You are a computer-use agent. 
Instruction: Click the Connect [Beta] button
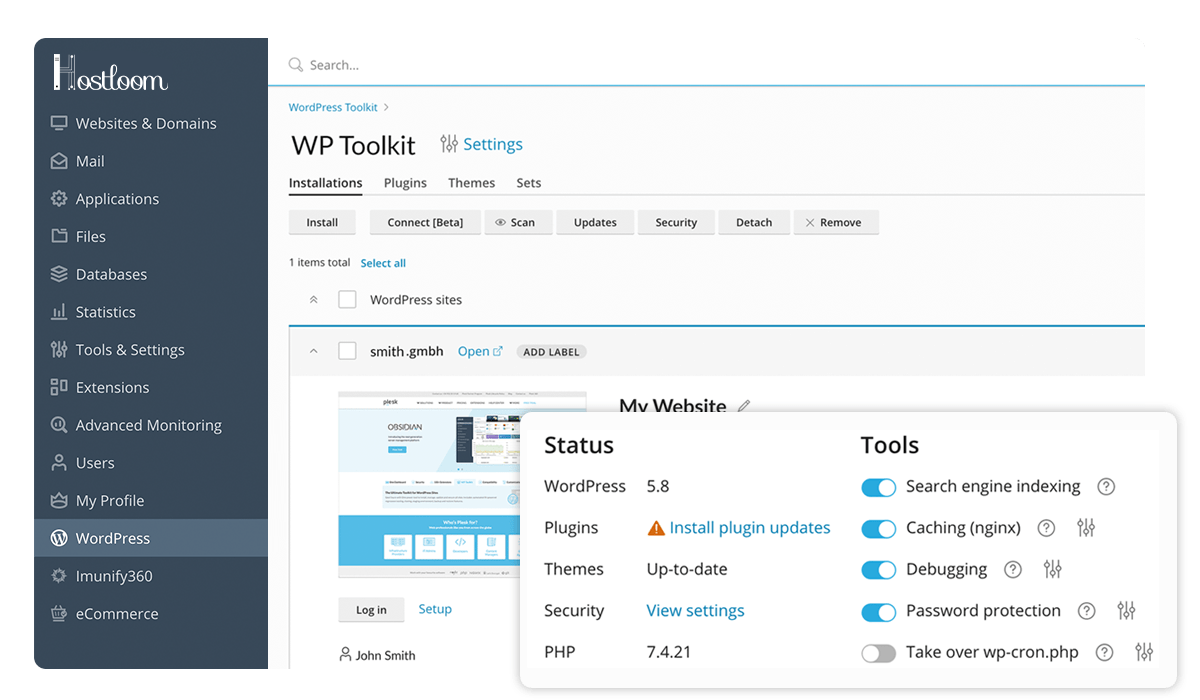(425, 222)
